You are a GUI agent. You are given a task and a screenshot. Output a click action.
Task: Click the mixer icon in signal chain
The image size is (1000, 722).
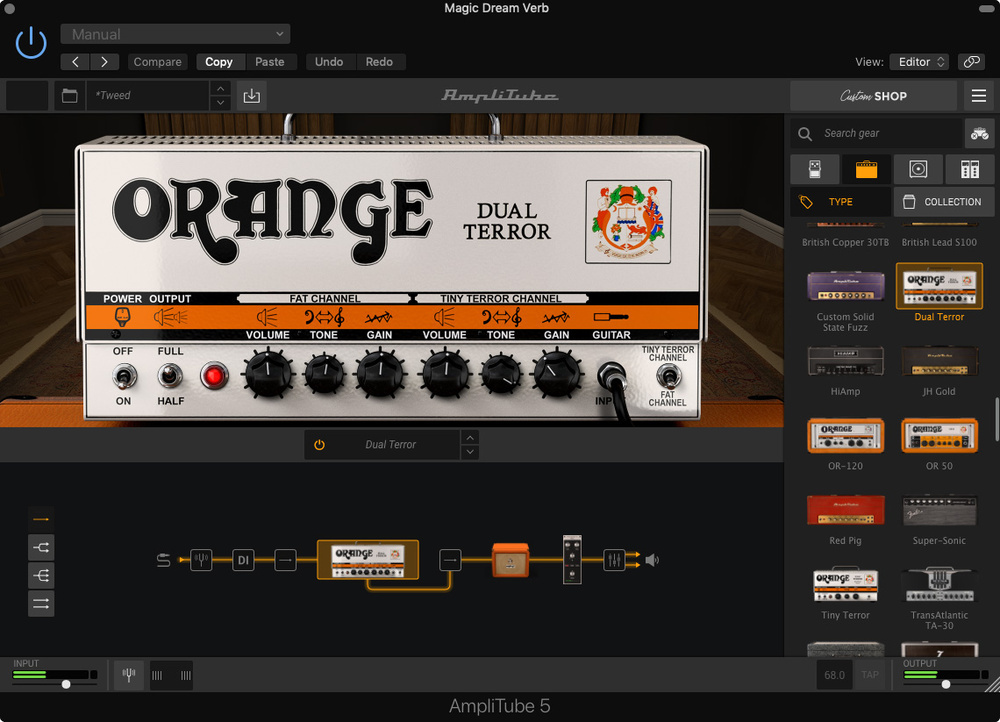pyautogui.click(x=614, y=560)
